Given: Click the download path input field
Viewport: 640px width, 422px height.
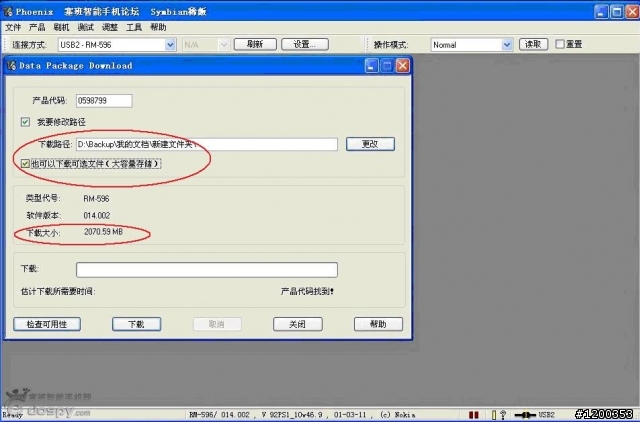Looking at the screenshot, I should 207,144.
